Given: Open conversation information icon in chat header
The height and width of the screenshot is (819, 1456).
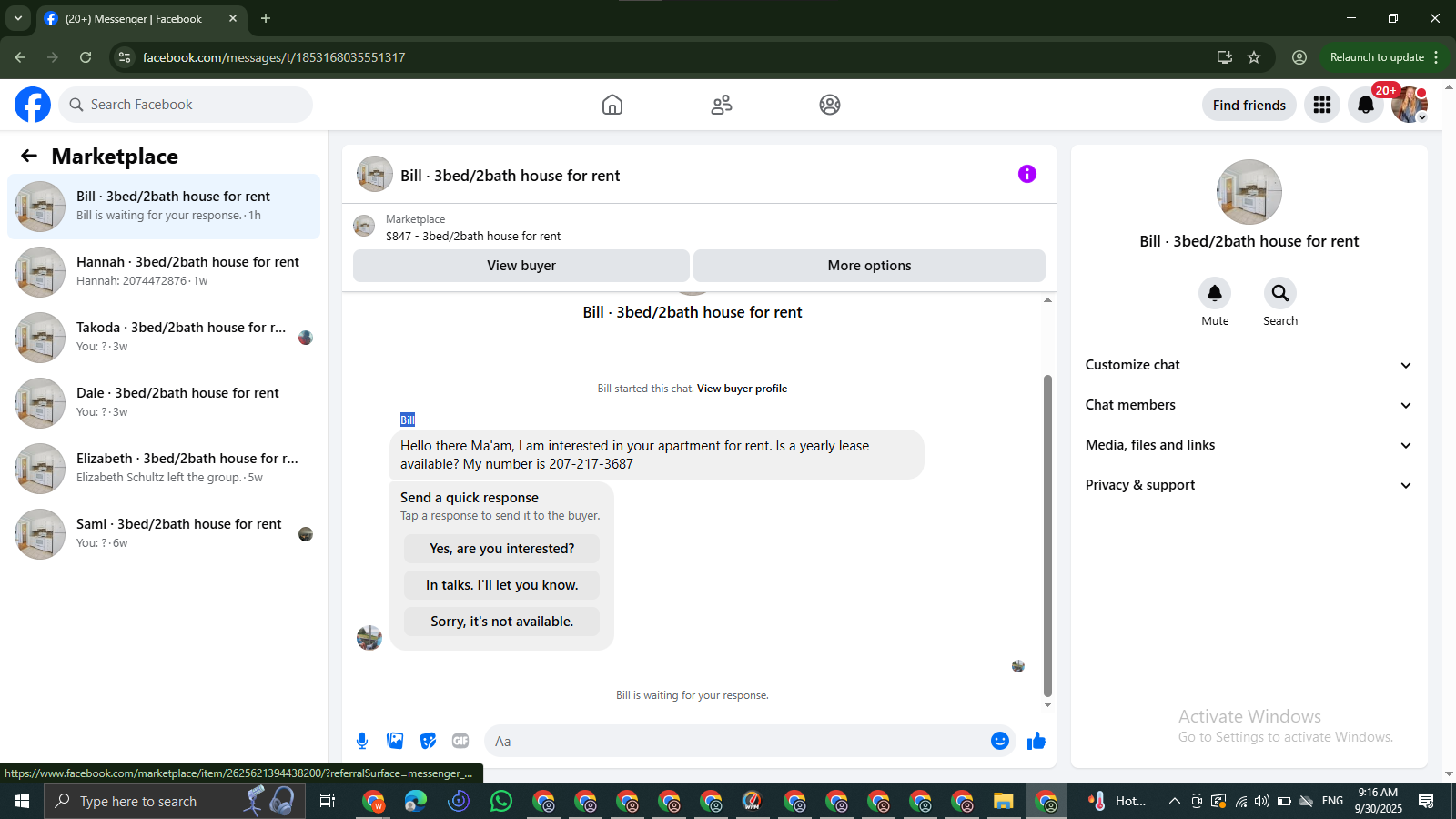Looking at the screenshot, I should point(1027,174).
